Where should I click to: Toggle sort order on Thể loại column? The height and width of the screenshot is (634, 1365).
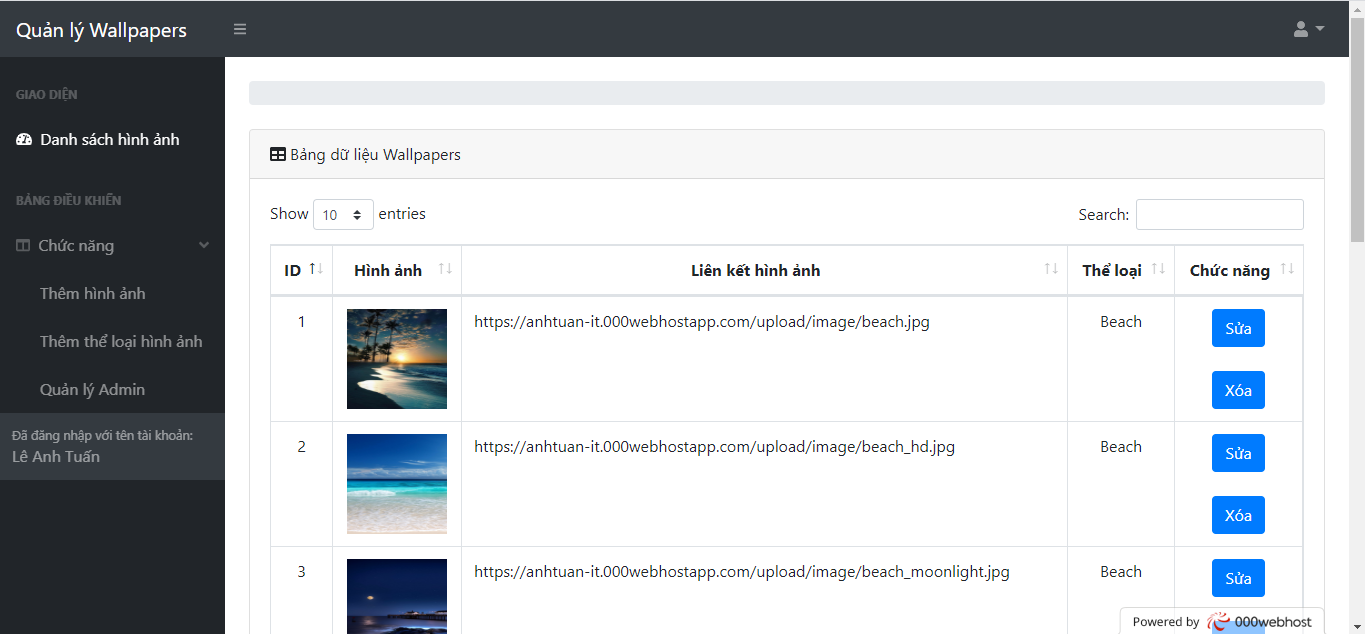point(1159,268)
